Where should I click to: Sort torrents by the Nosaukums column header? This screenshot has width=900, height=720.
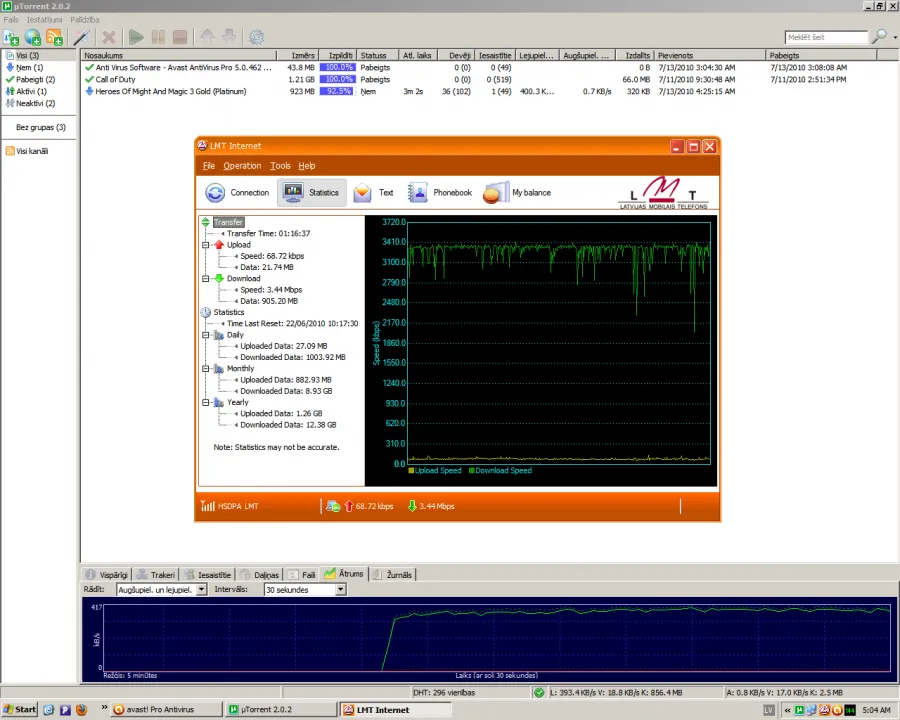179,56
